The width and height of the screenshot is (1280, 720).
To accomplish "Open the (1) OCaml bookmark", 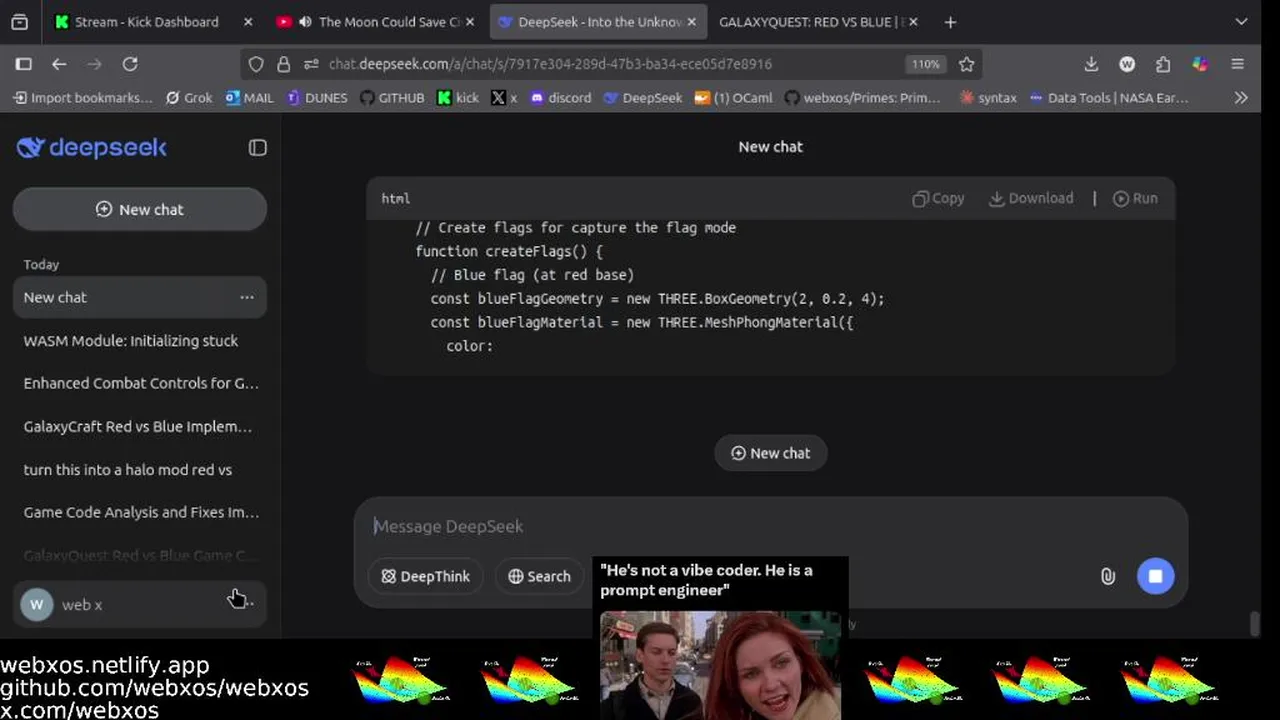I will [733, 98].
